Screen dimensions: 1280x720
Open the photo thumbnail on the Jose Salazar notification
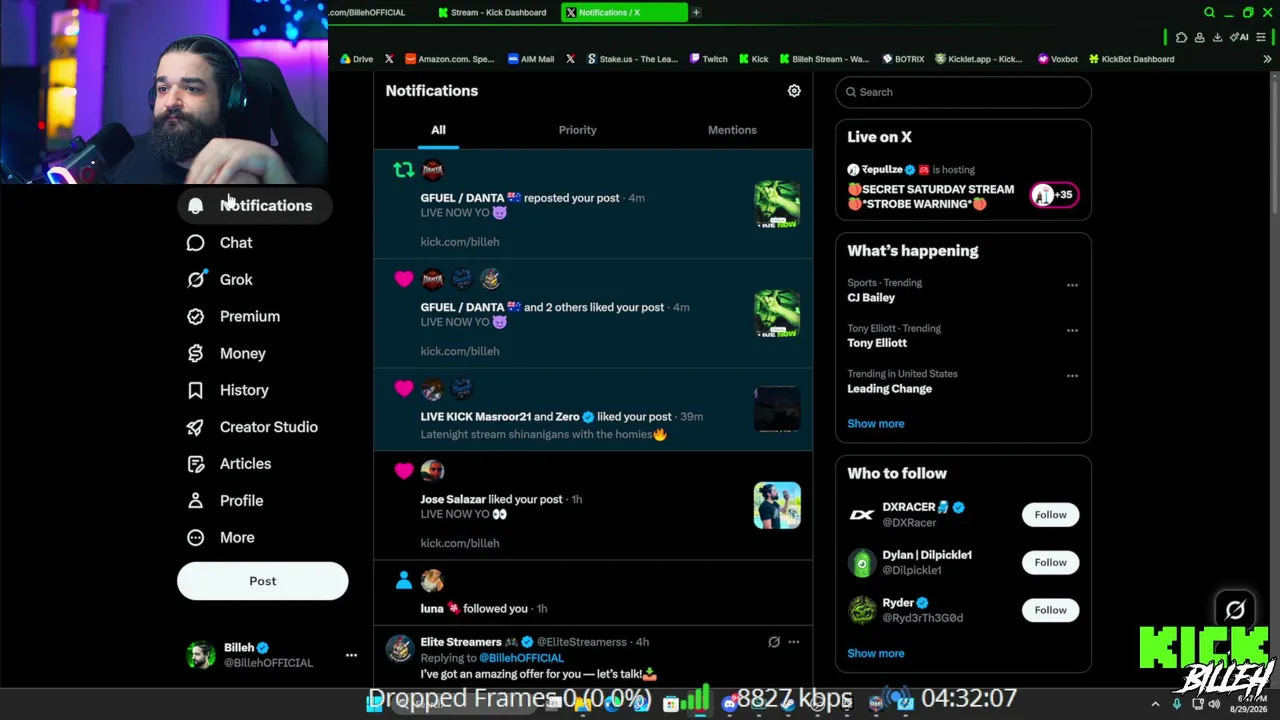(777, 506)
